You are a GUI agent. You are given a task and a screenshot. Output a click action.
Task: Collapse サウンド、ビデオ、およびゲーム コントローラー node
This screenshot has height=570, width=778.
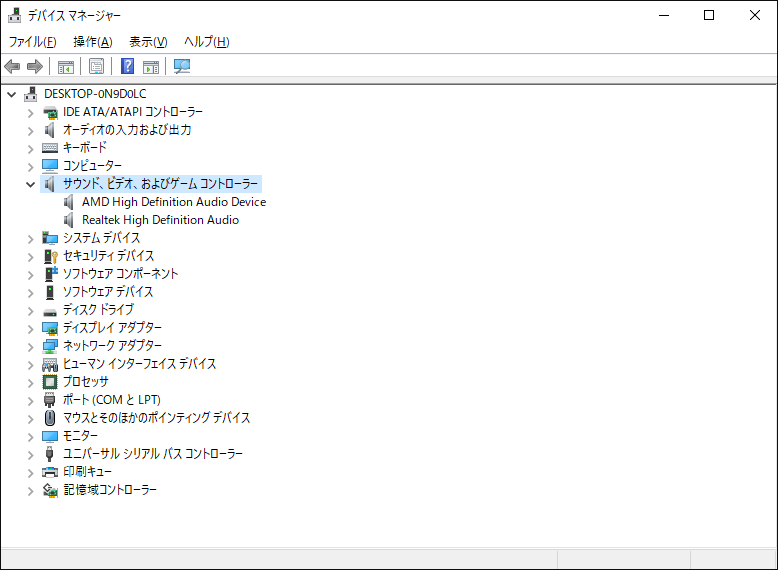point(31,185)
